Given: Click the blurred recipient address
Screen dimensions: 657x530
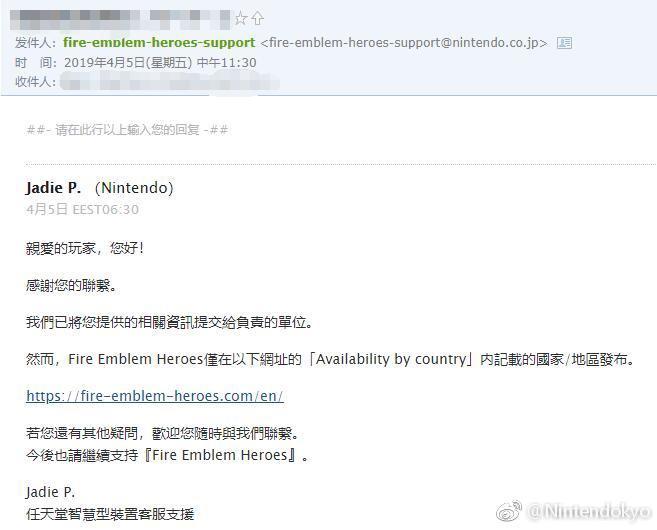Looking at the screenshot, I should point(170,81).
